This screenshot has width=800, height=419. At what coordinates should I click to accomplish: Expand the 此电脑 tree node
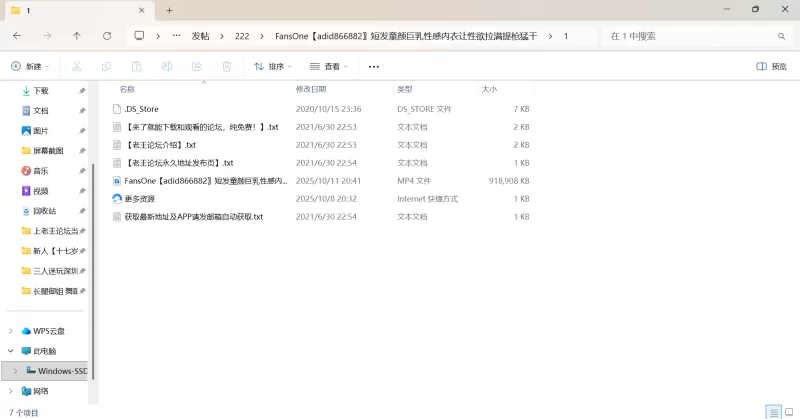[x=11, y=351]
